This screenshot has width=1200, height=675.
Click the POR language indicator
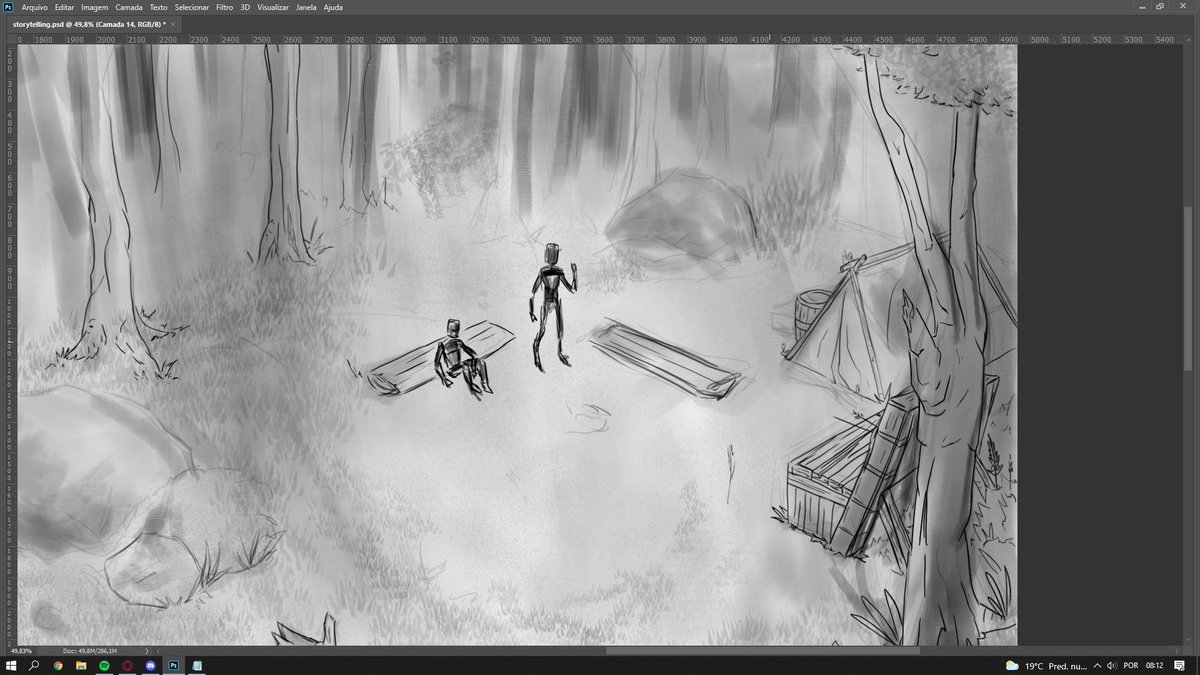(x=1130, y=665)
